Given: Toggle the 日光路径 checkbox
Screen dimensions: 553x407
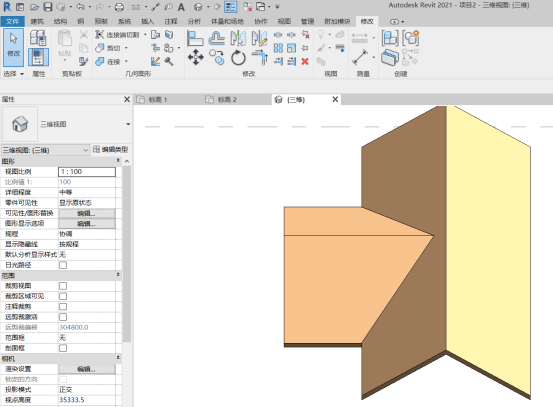Looking at the screenshot, I should (63, 265).
